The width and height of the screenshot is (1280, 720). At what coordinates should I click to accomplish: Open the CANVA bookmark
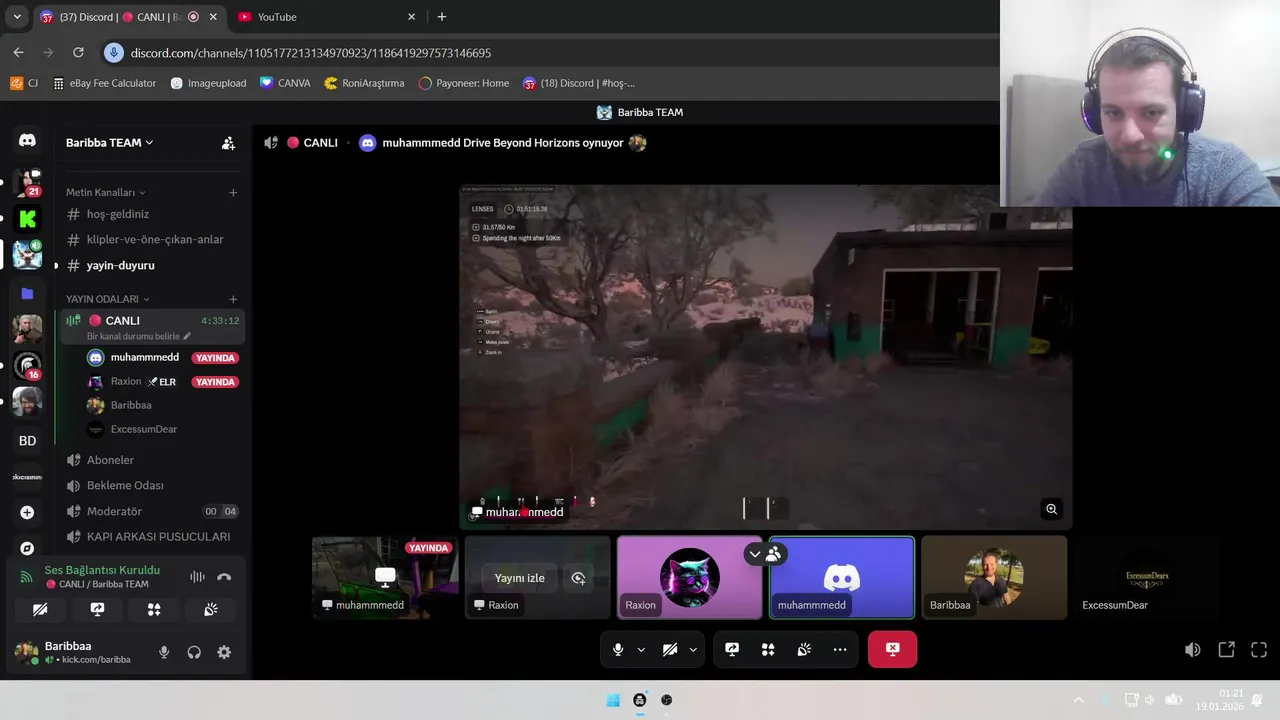pos(285,83)
